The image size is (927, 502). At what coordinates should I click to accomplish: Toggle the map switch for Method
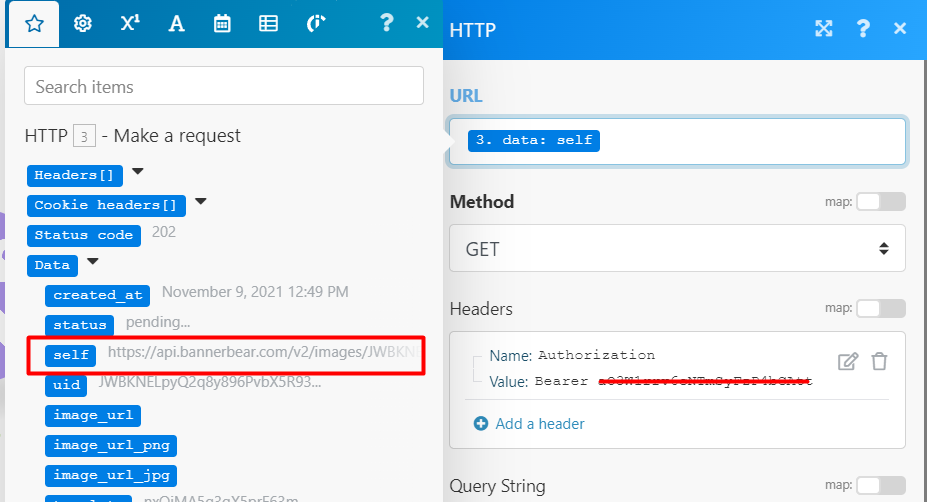pos(880,202)
